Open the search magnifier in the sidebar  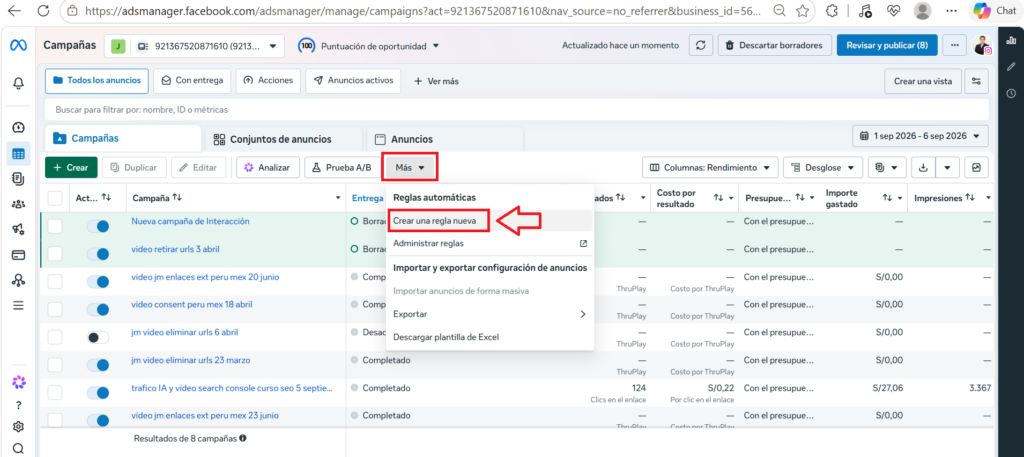click(18, 449)
